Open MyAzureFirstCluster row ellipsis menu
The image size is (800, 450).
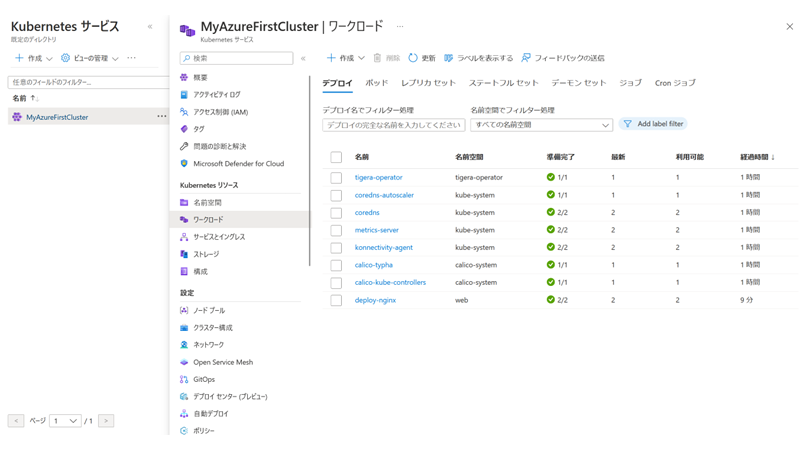point(162,116)
